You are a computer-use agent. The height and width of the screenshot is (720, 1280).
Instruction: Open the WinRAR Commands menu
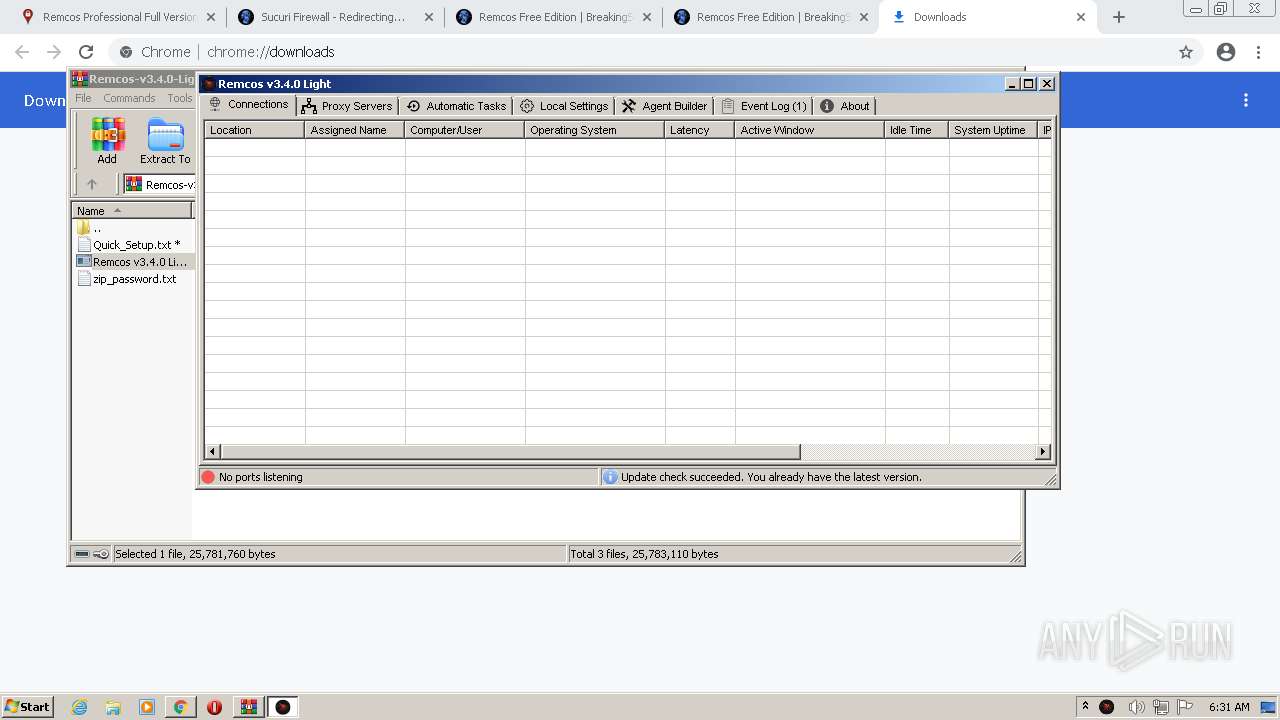pyautogui.click(x=129, y=98)
